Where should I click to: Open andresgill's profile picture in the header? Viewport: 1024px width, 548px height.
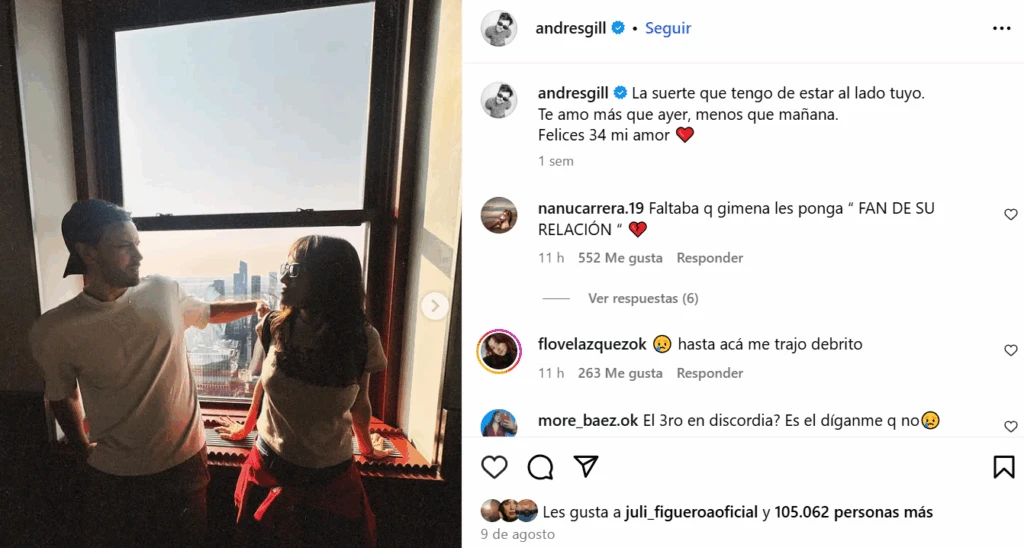coord(499,28)
